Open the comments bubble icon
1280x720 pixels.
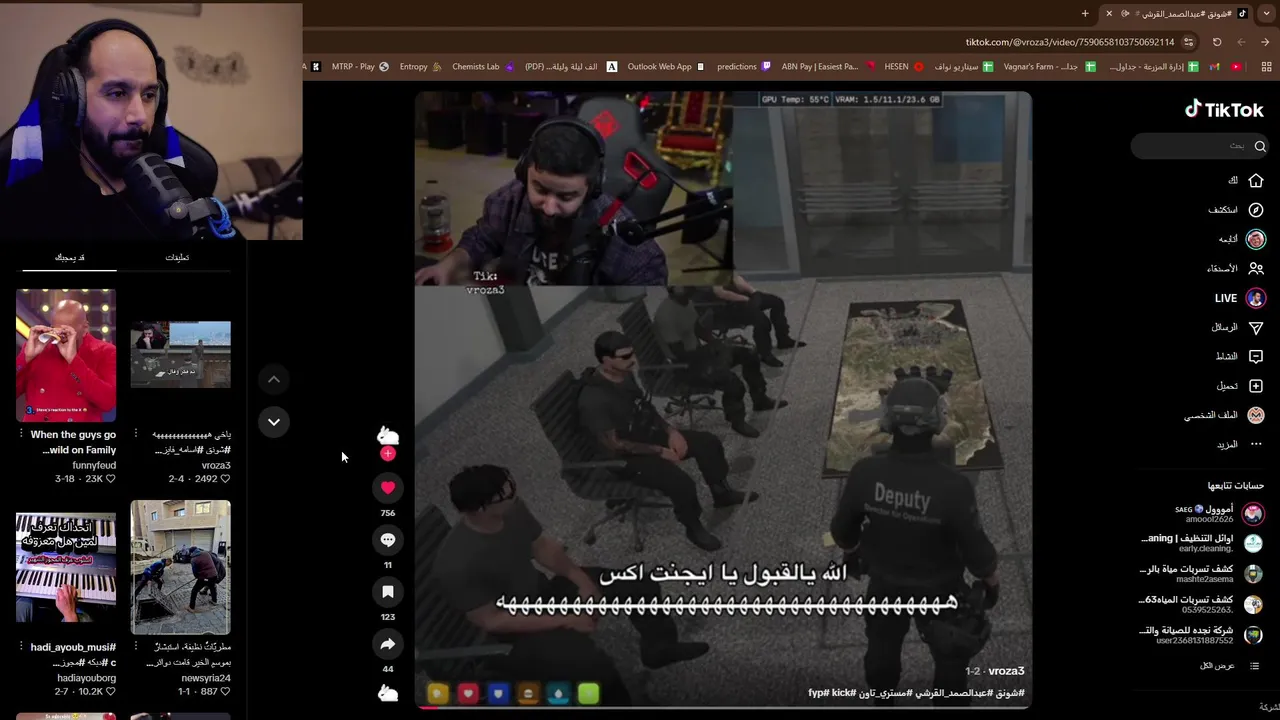pyautogui.click(x=388, y=539)
